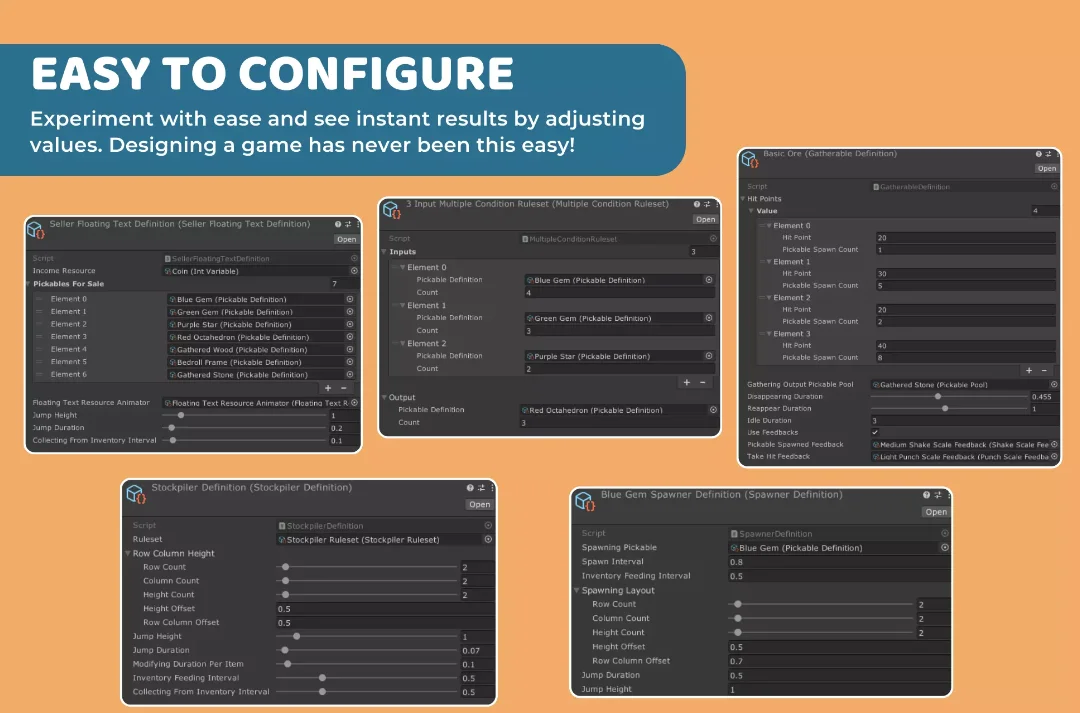
Task: Open help for Basic Ore Gatherable Definition
Action: [x=1039, y=154]
